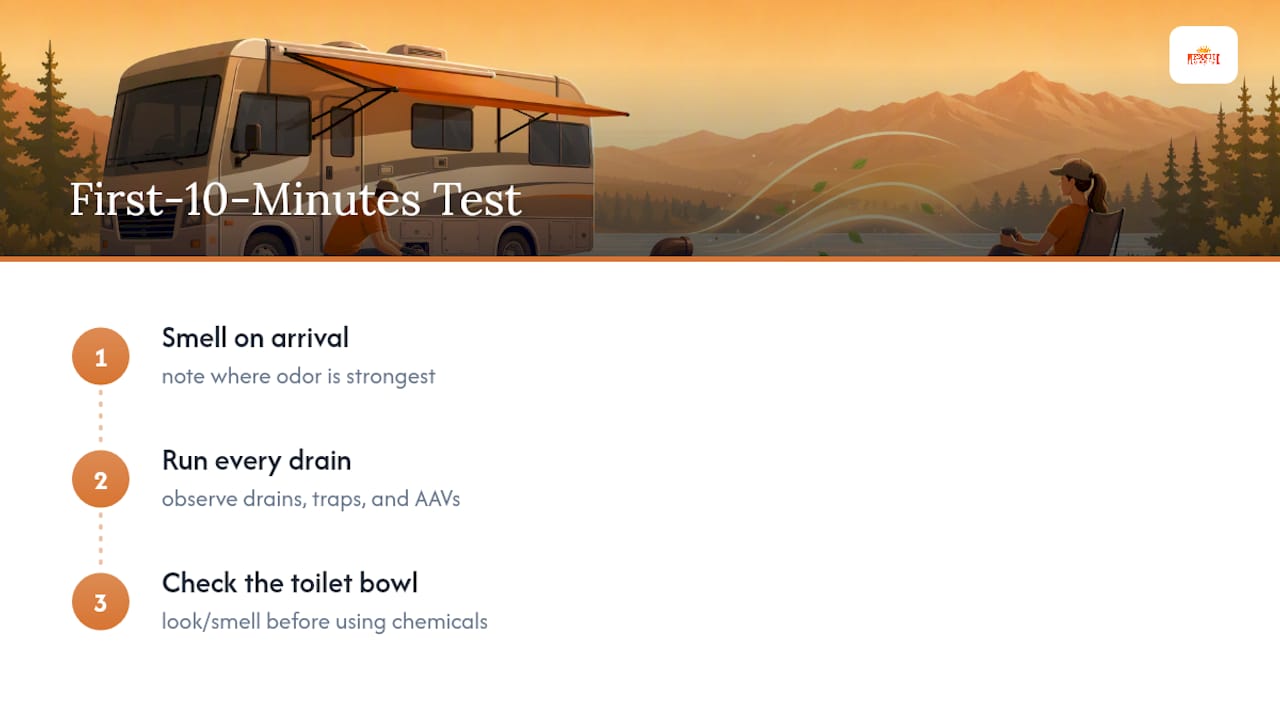Click the 'Run every drain' heading
This screenshot has width=1280, height=720.
point(256,461)
